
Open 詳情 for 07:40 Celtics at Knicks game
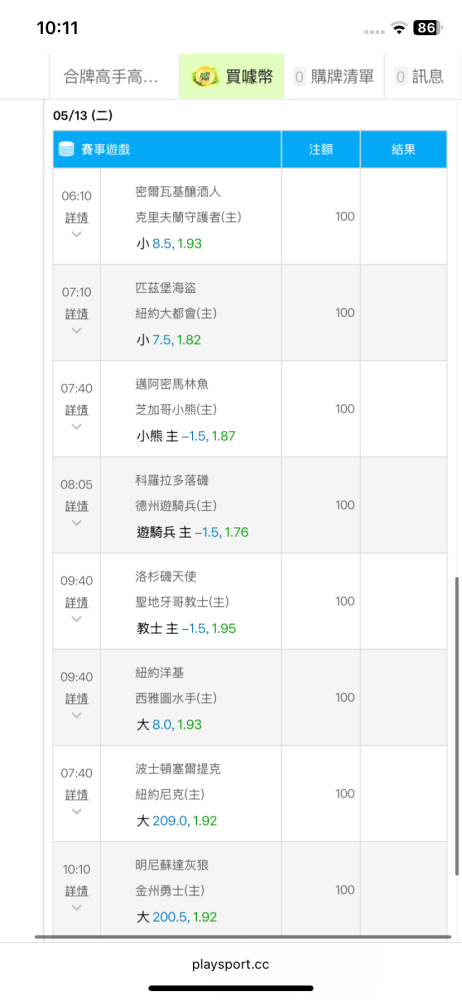click(x=77, y=795)
